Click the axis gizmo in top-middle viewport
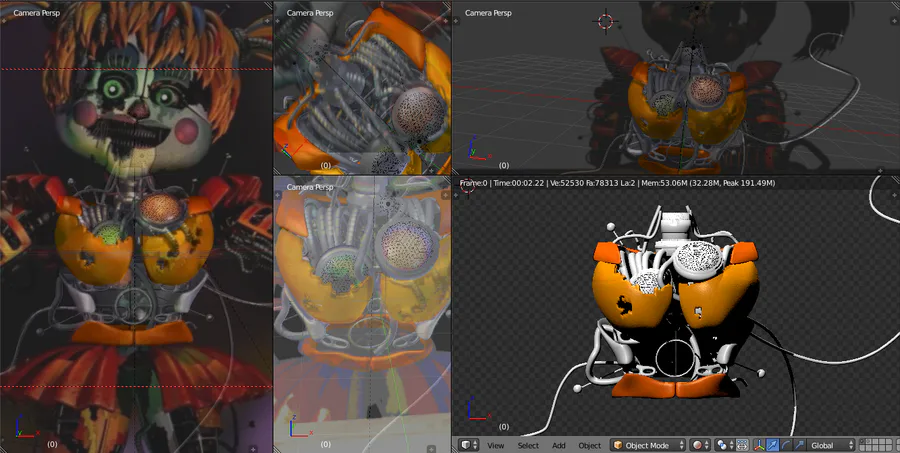The width and height of the screenshot is (900, 453). [293, 148]
